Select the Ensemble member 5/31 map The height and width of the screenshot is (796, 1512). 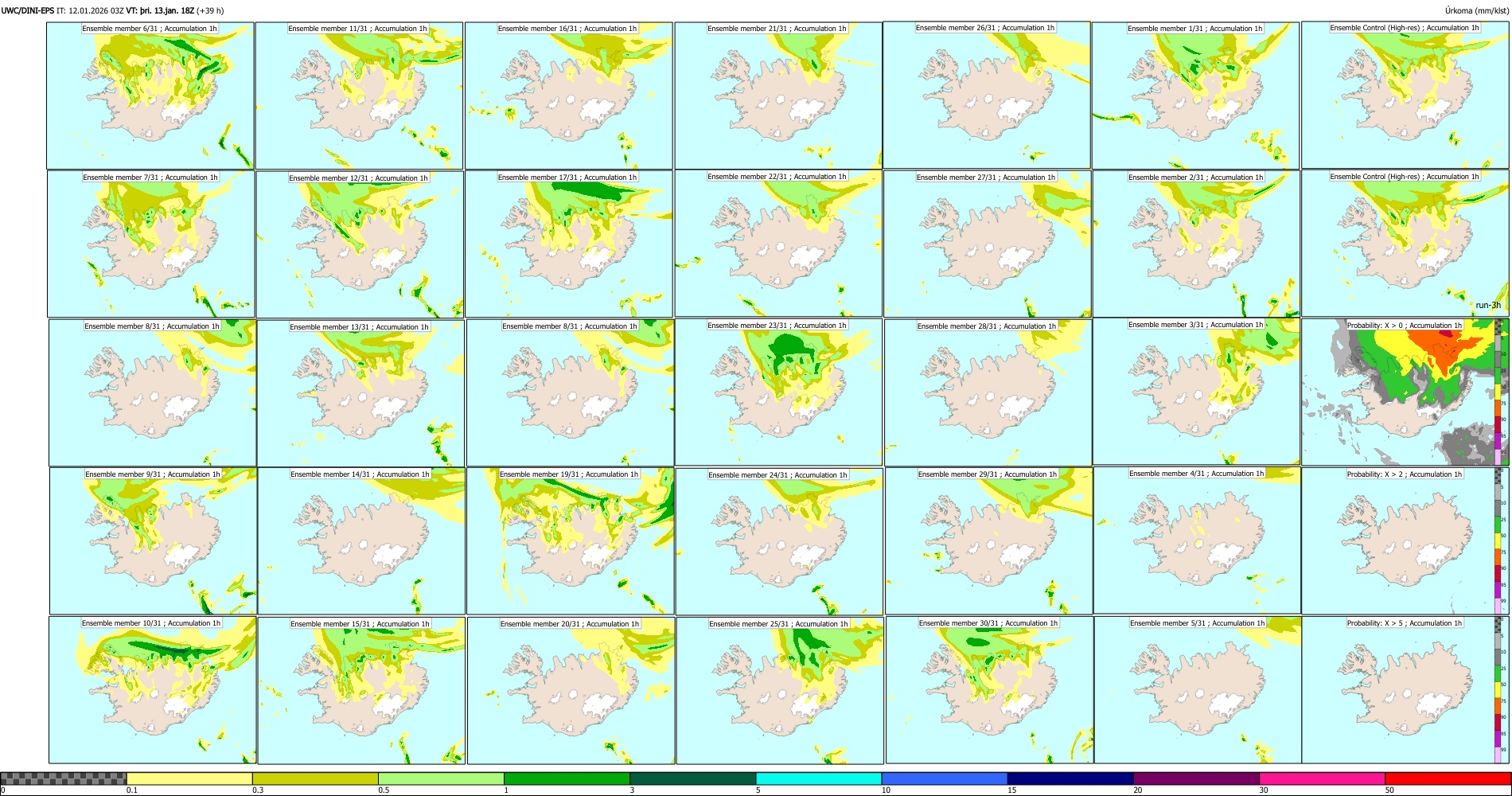click(1198, 690)
